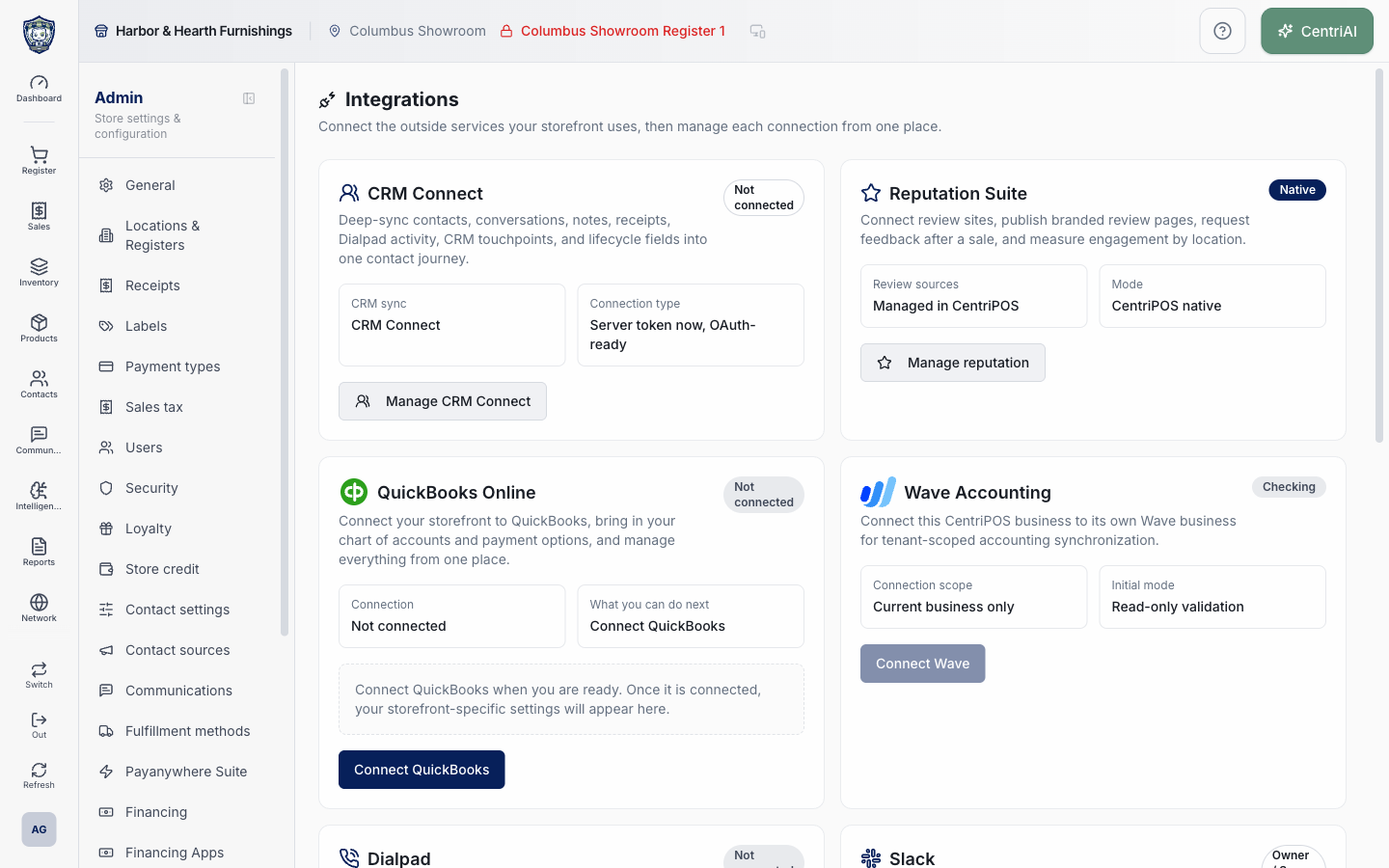The image size is (1389, 868).
Task: Click the AG user avatar
Action: click(x=39, y=829)
